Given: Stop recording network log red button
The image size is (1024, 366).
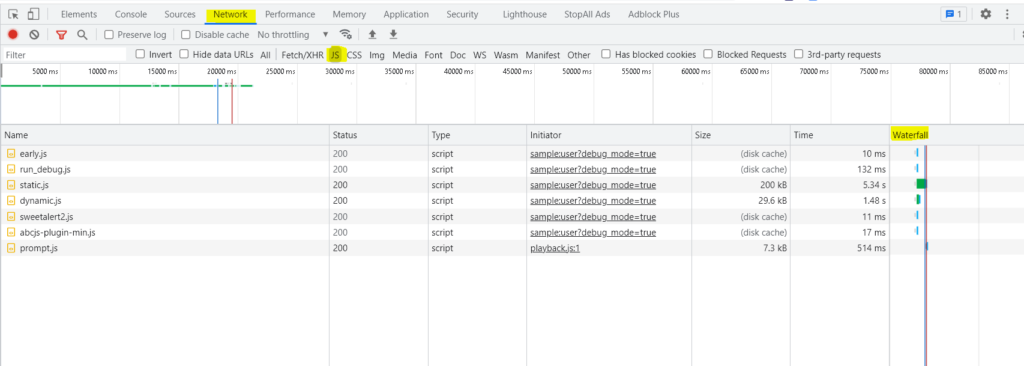Looking at the screenshot, I should (x=13, y=35).
